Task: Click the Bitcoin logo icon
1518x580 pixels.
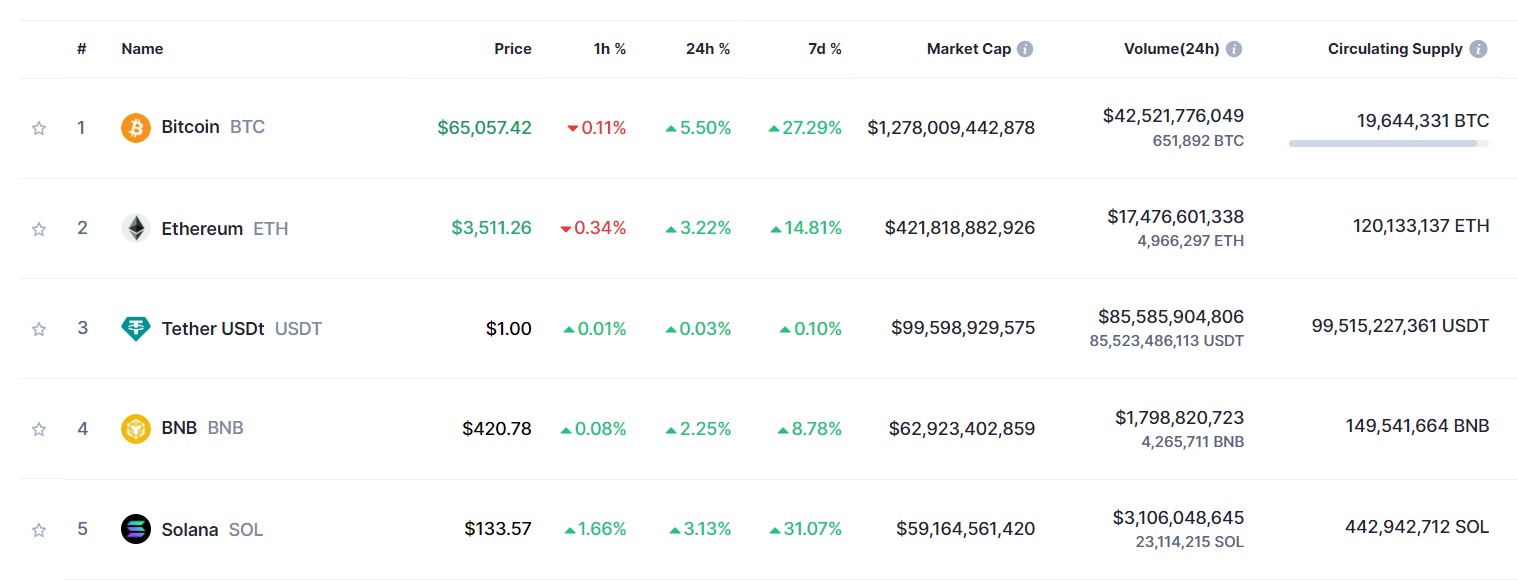Action: point(136,128)
